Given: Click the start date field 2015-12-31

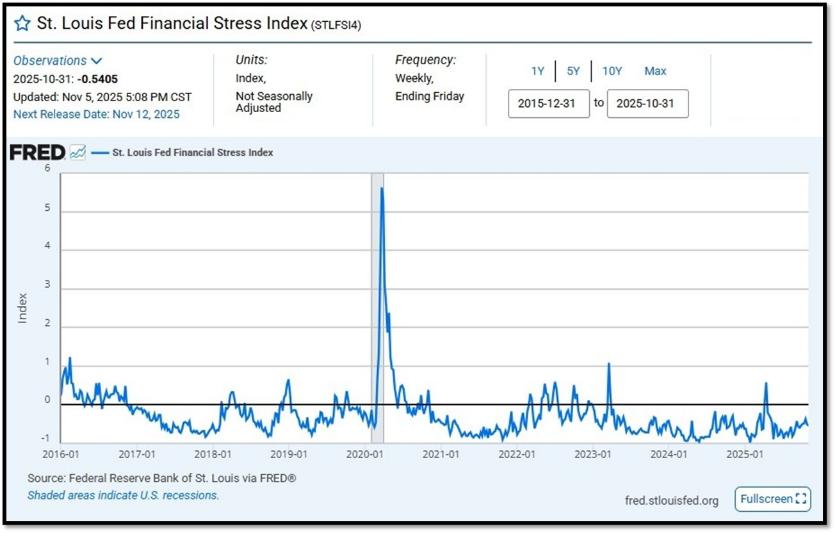Looking at the screenshot, I should (549, 103).
